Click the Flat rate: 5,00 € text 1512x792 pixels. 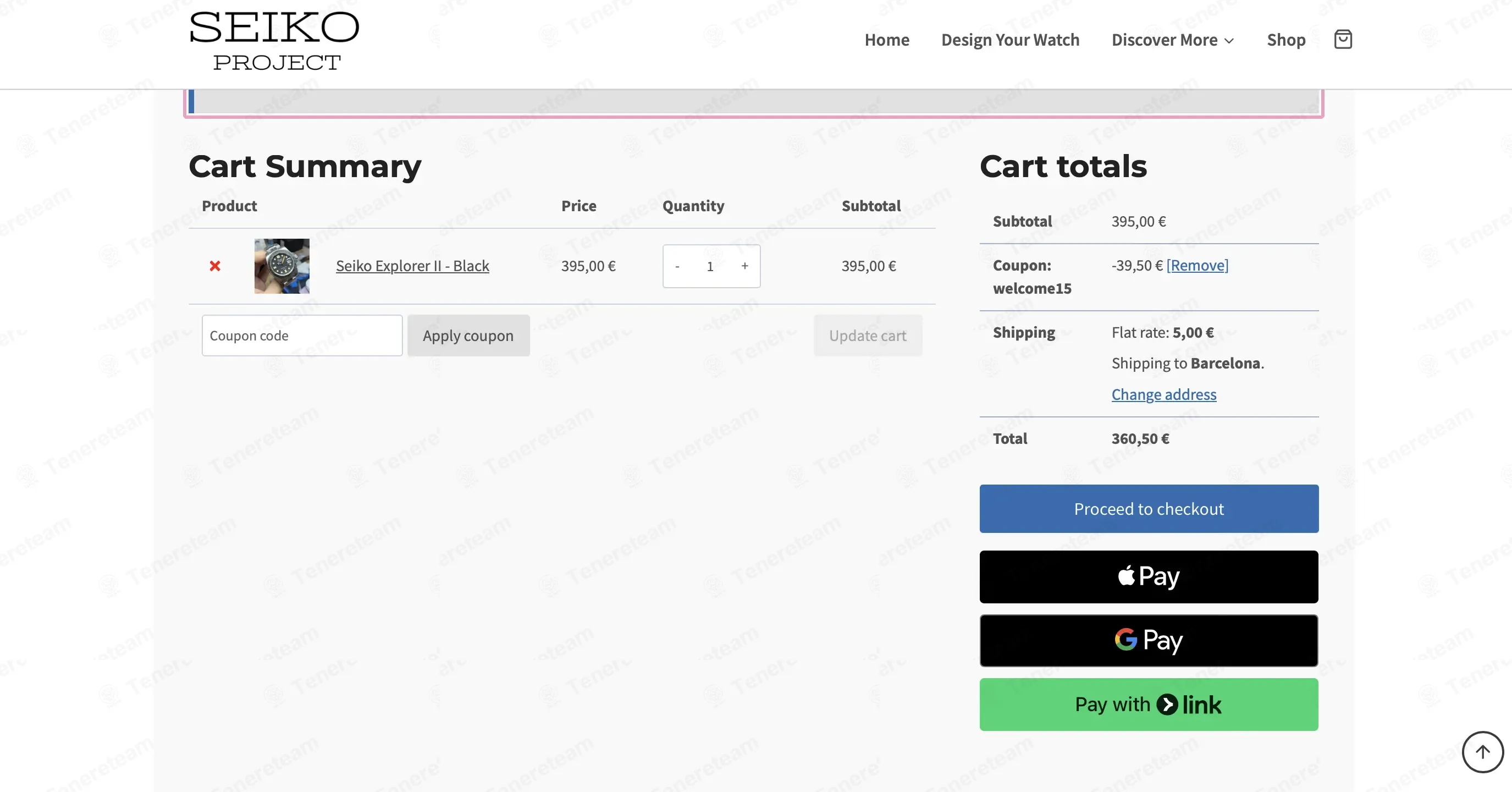tap(1163, 332)
